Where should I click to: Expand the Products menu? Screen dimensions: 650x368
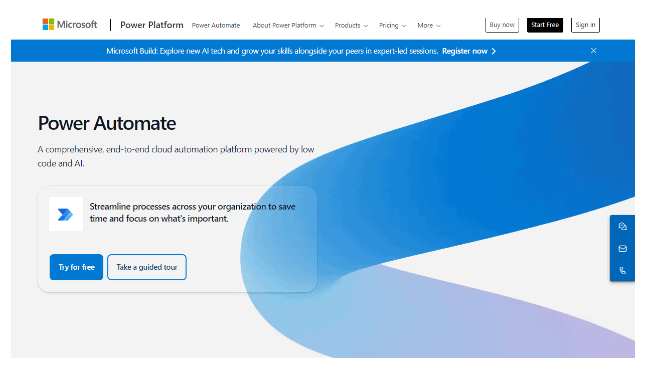point(351,25)
